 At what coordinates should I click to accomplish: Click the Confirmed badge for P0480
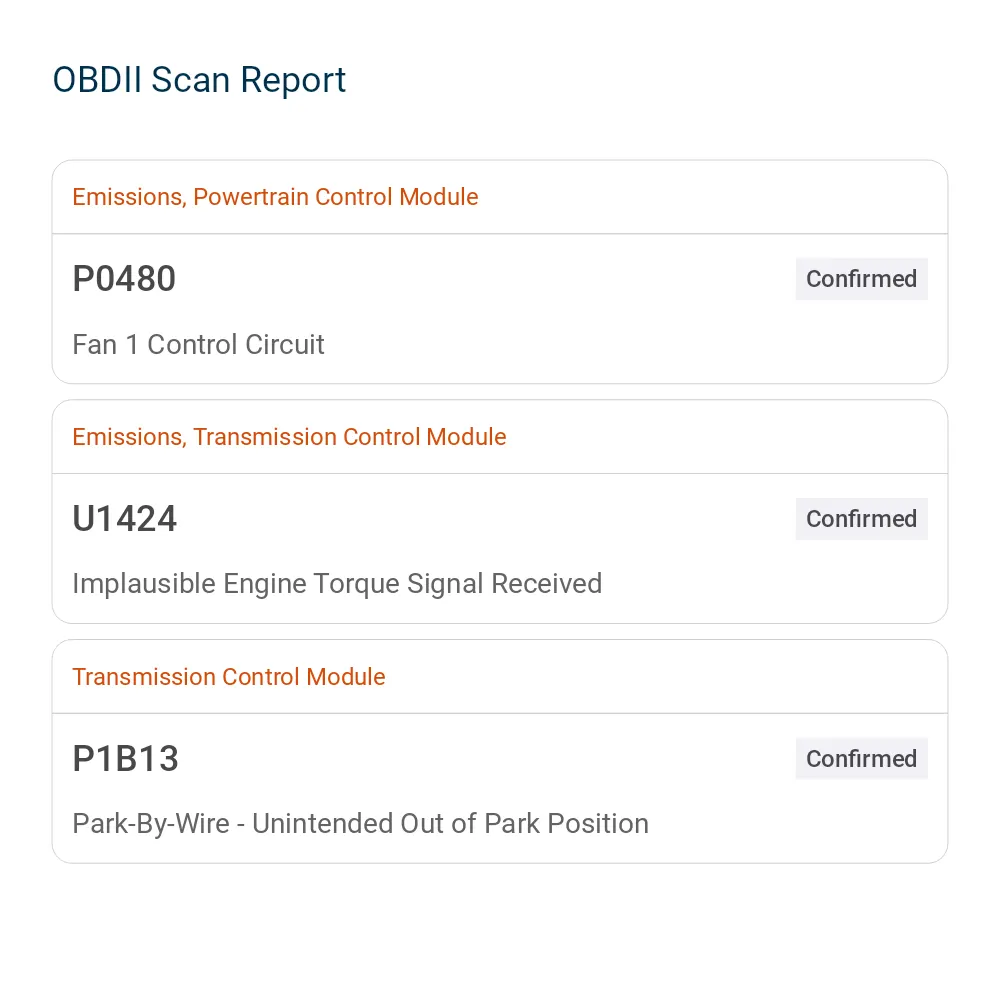point(861,279)
